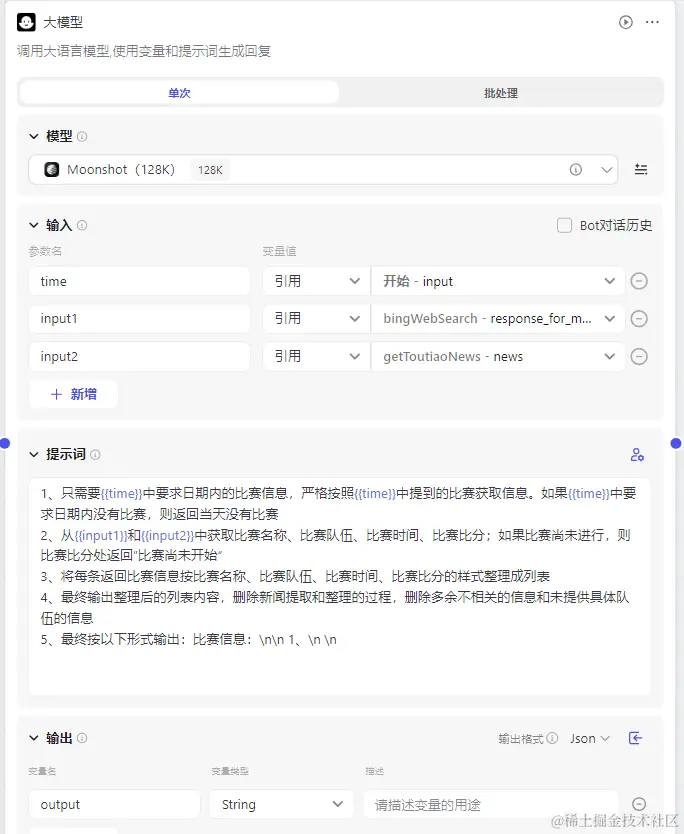
Task: Remove the input1 parameter row
Action: click(x=639, y=319)
